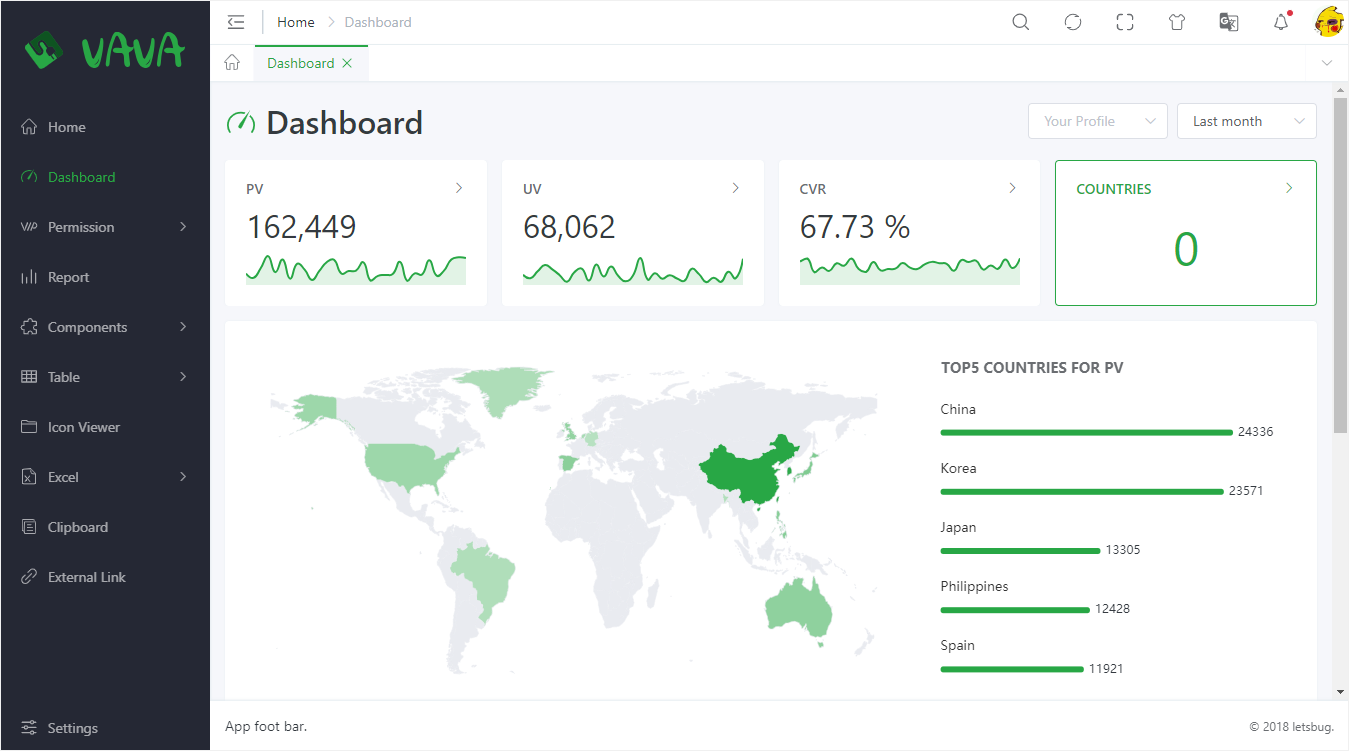
Task: Click the Korea PV progress bar
Action: coord(1082,491)
